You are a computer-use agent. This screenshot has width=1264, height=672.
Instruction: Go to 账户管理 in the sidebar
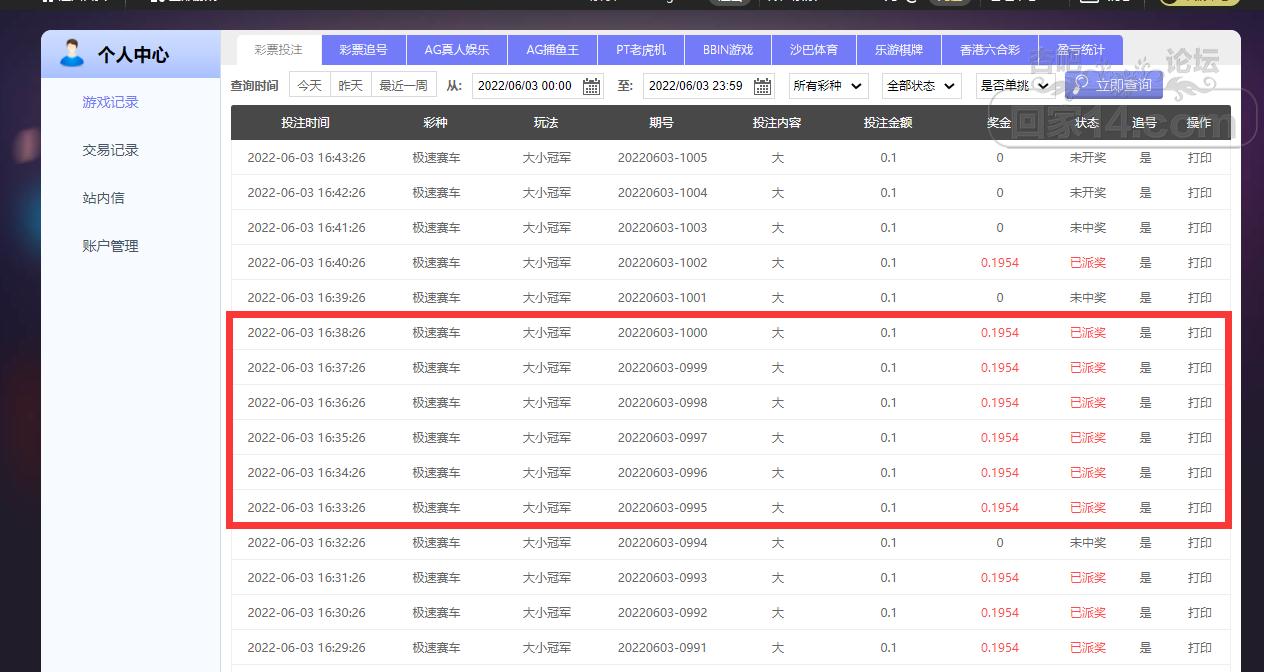point(110,246)
